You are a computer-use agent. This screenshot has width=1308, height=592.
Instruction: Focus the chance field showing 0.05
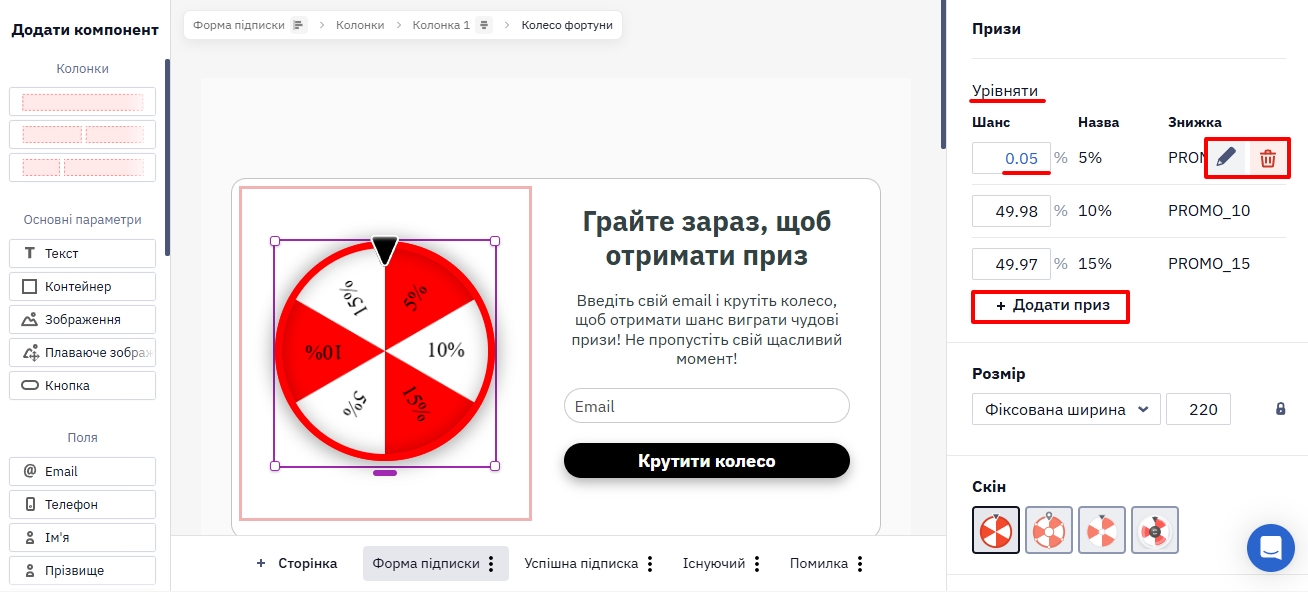[1011, 158]
